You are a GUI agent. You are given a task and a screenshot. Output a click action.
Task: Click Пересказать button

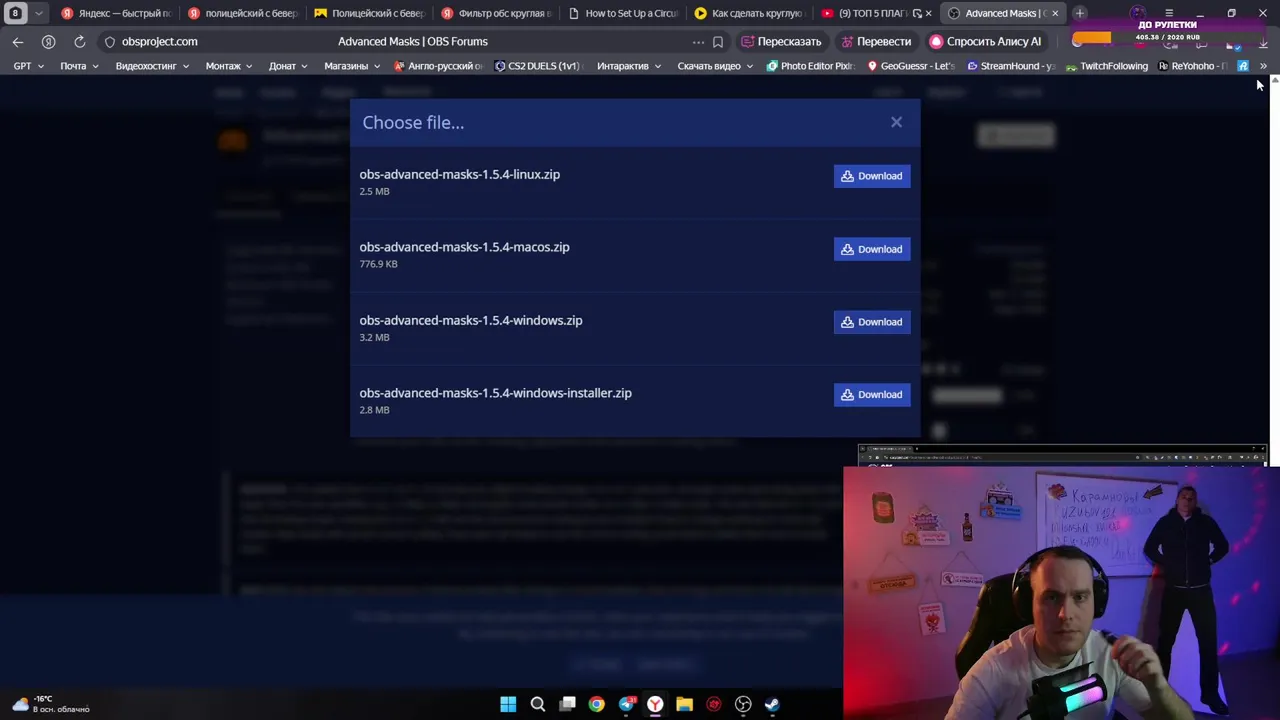(x=781, y=42)
